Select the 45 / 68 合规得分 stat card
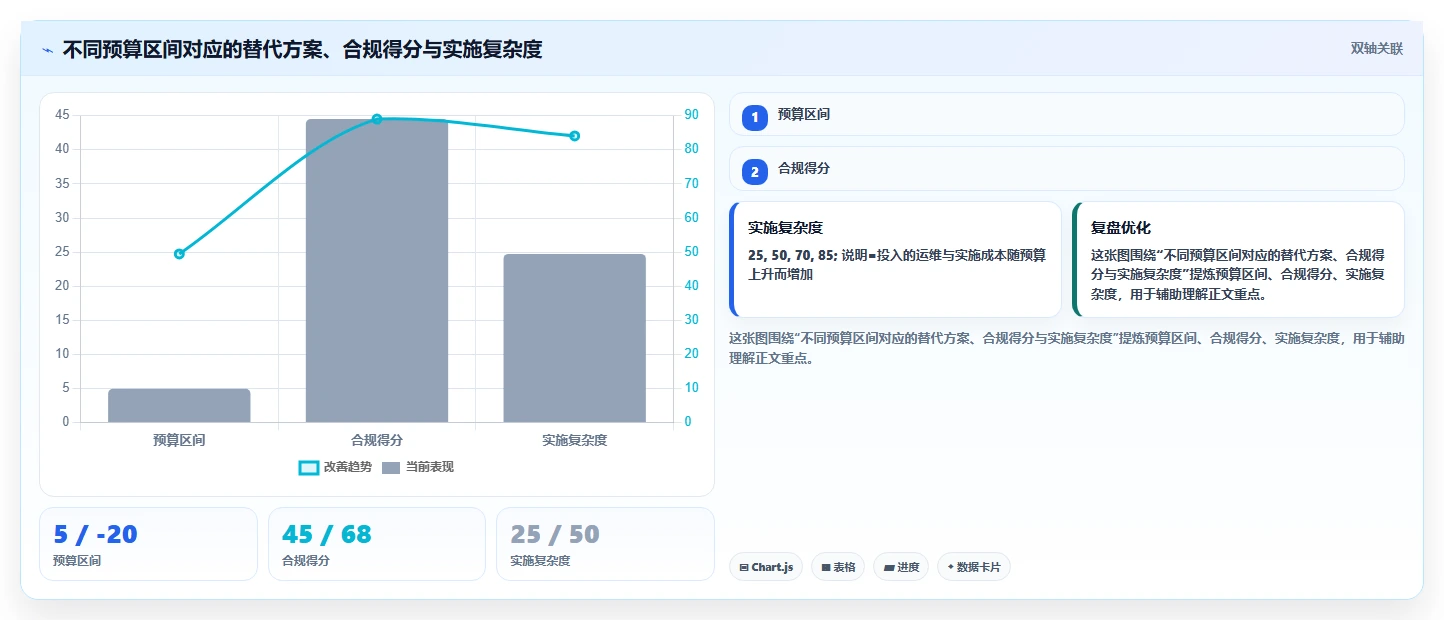This screenshot has height=620, width=1444. [377, 544]
